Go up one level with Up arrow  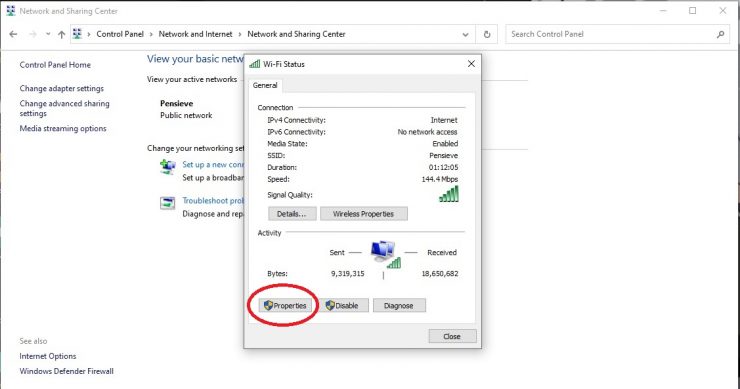click(x=61, y=34)
